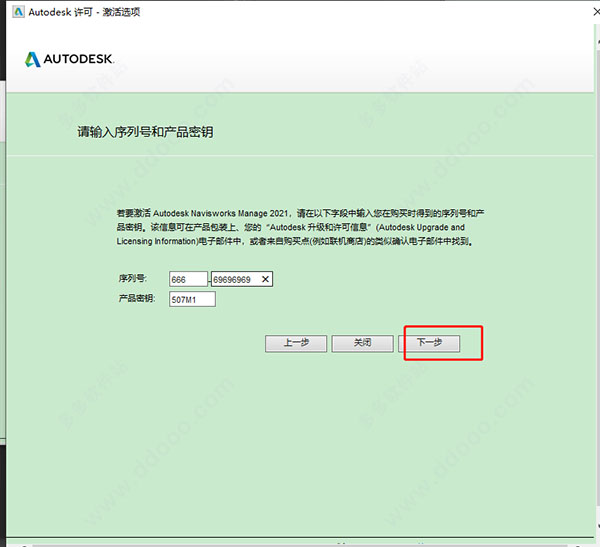Screen dimensions: 600x547
Task: Focus the serial number prefix field 666
Action: [x=188, y=279]
